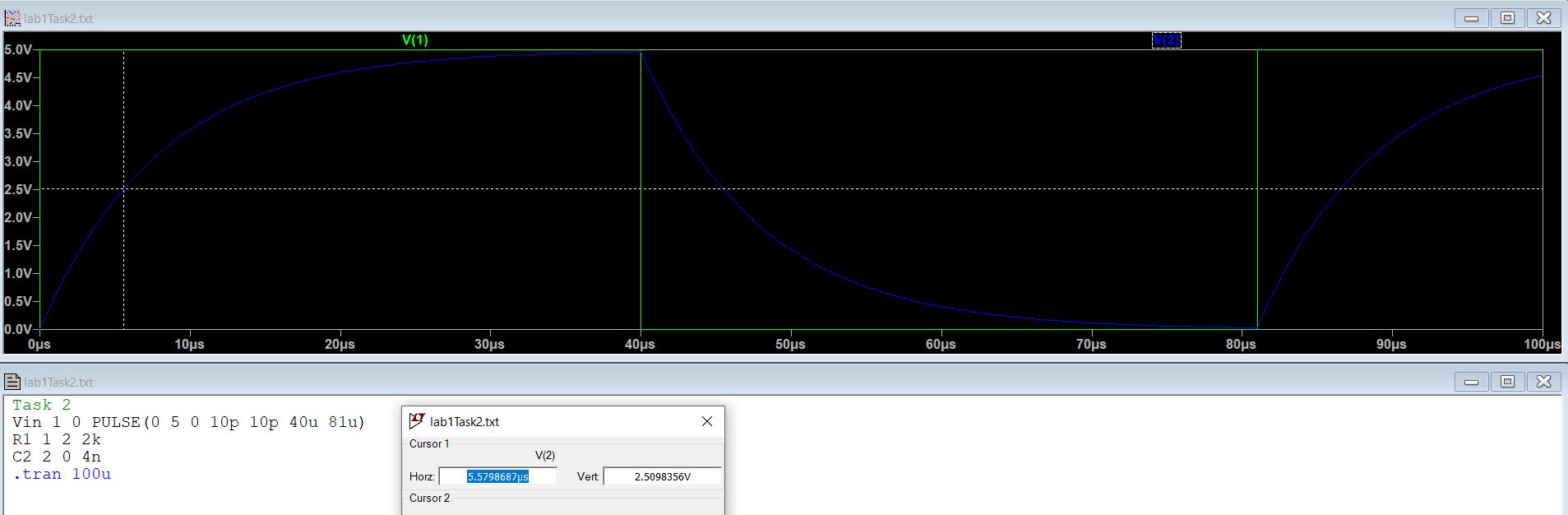The image size is (1568, 515).
Task: Maximize the waveform plot window
Action: click(x=1507, y=18)
